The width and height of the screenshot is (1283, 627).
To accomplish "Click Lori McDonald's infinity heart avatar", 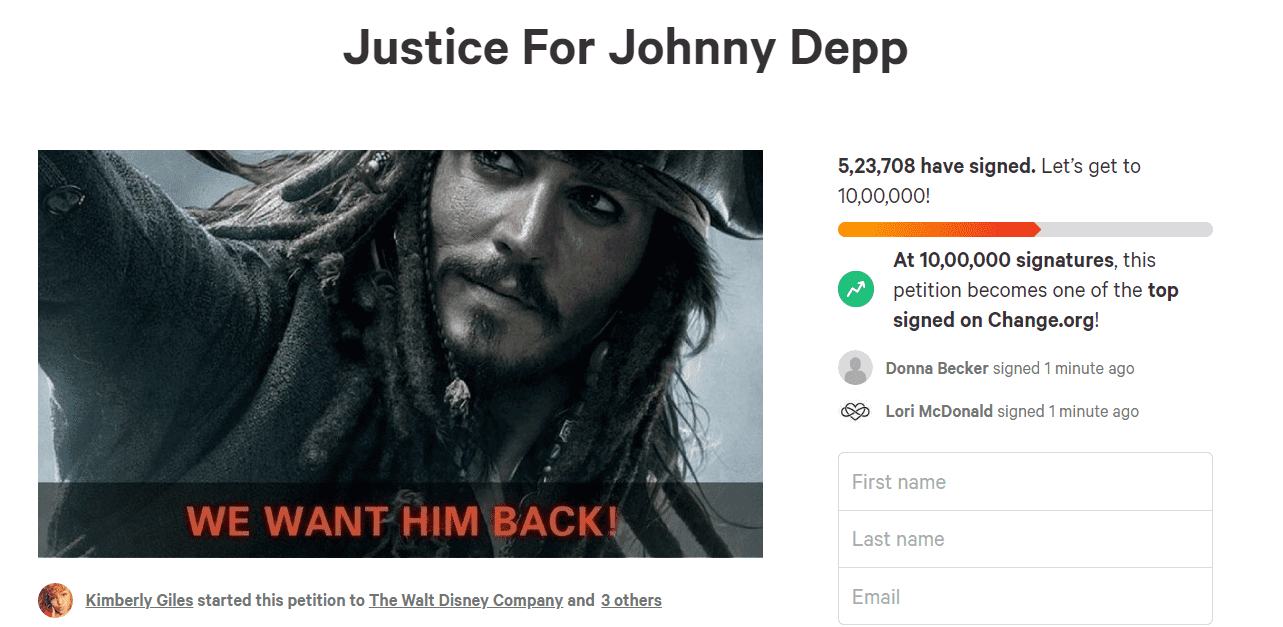I will tap(855, 412).
